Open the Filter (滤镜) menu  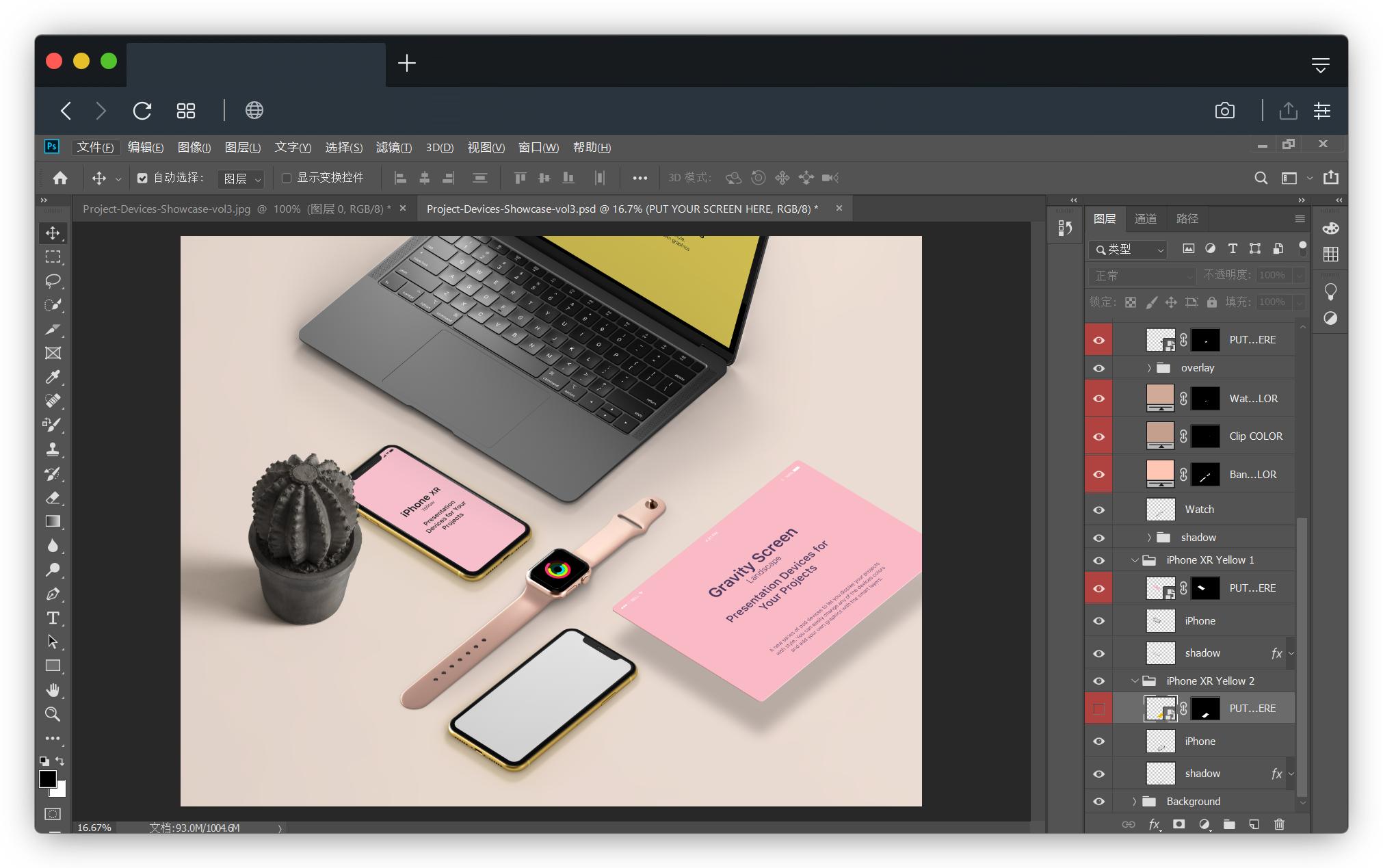click(x=393, y=147)
